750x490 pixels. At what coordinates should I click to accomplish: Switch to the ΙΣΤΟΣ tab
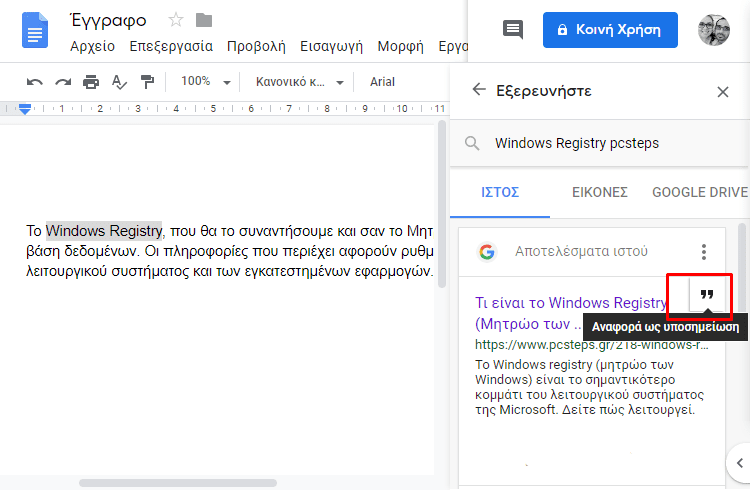500,192
